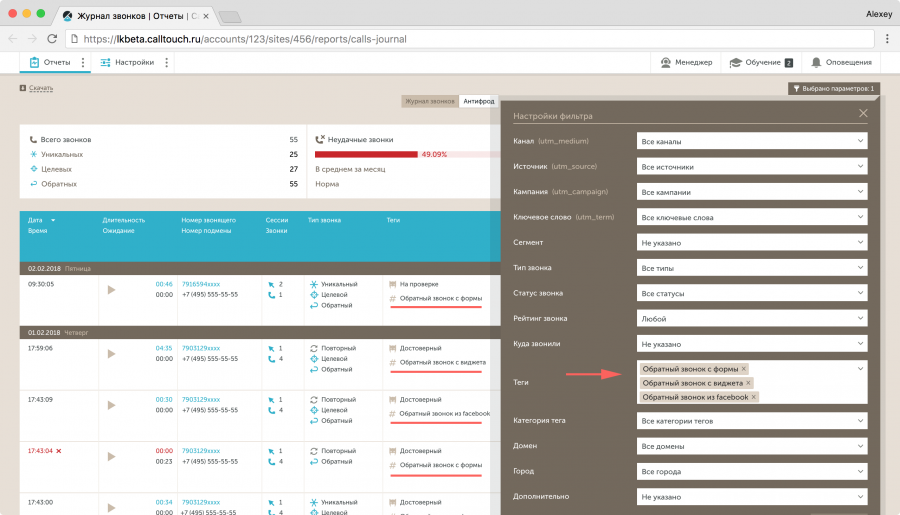Open the kebab menu next to Отчеты
This screenshot has height=515, width=900.
(x=83, y=62)
